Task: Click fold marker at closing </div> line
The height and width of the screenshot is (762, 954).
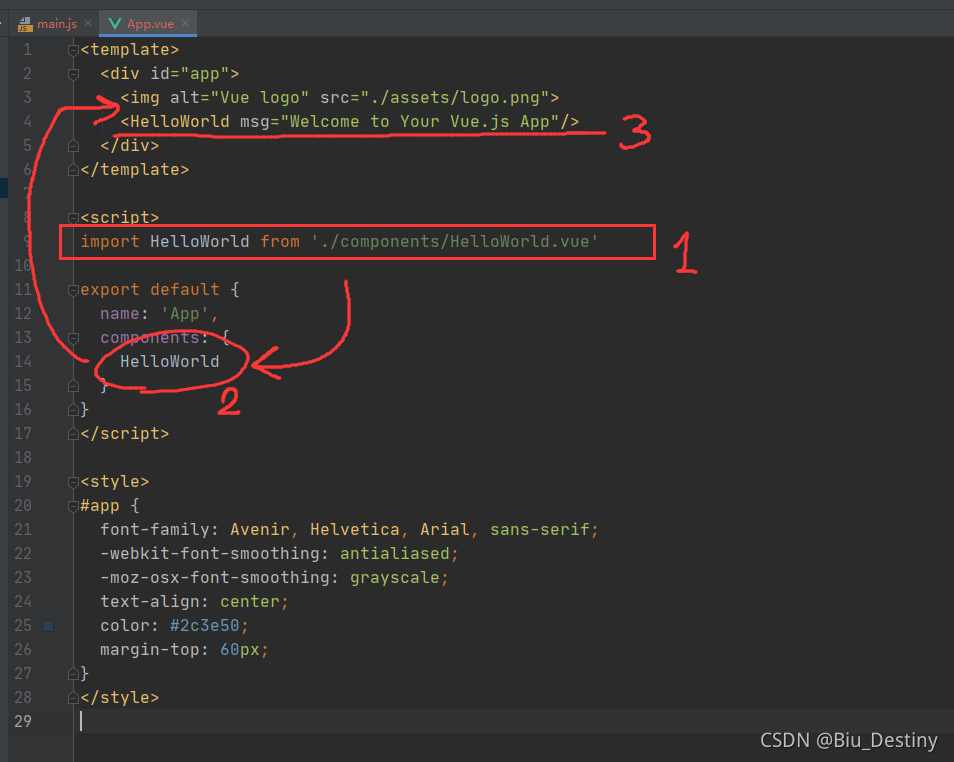Action: pos(74,146)
